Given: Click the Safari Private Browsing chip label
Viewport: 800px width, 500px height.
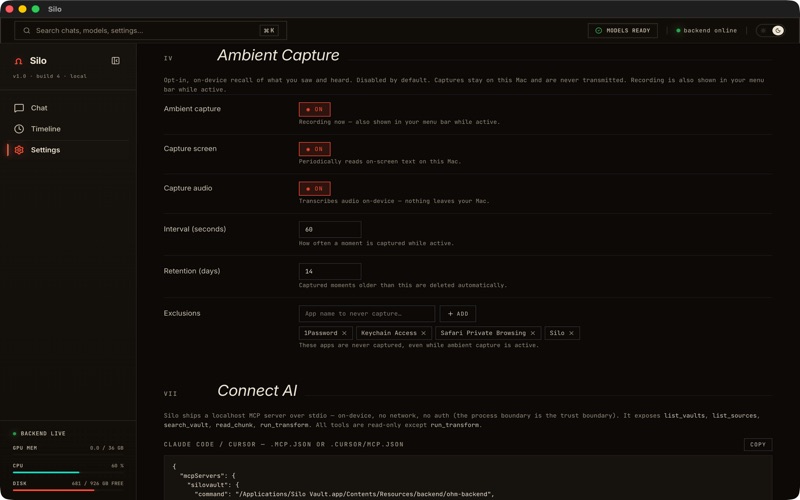Looking at the screenshot, I should click(483, 333).
